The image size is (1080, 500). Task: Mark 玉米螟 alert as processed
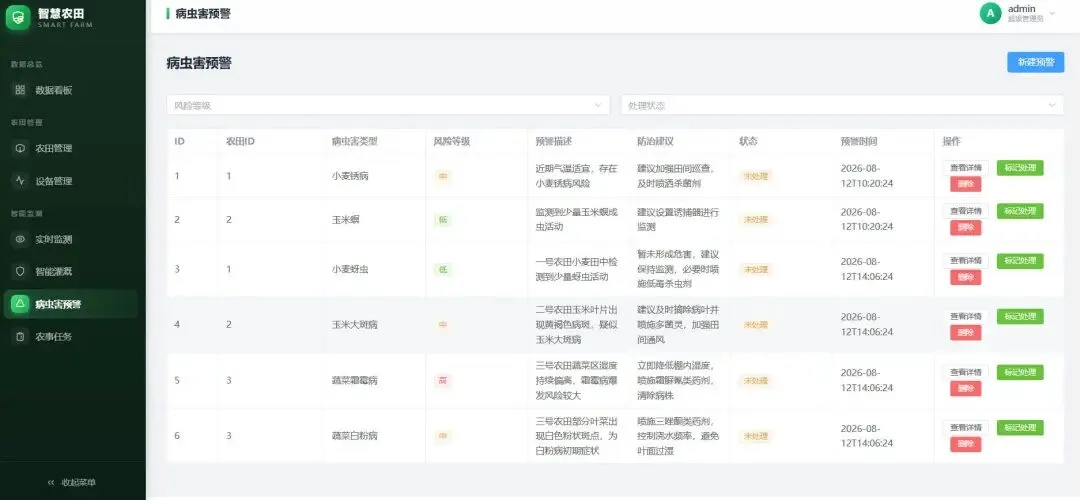click(1020, 211)
